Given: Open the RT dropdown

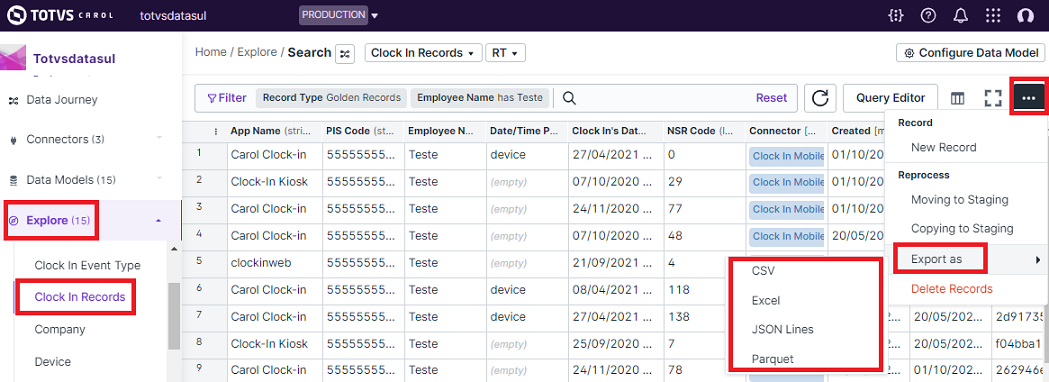Looking at the screenshot, I should [x=505, y=53].
